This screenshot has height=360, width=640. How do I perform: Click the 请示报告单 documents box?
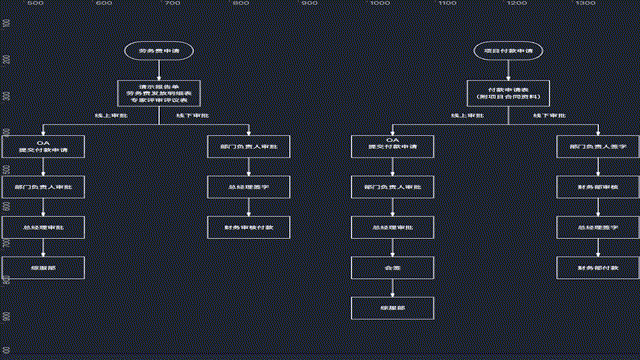159,93
